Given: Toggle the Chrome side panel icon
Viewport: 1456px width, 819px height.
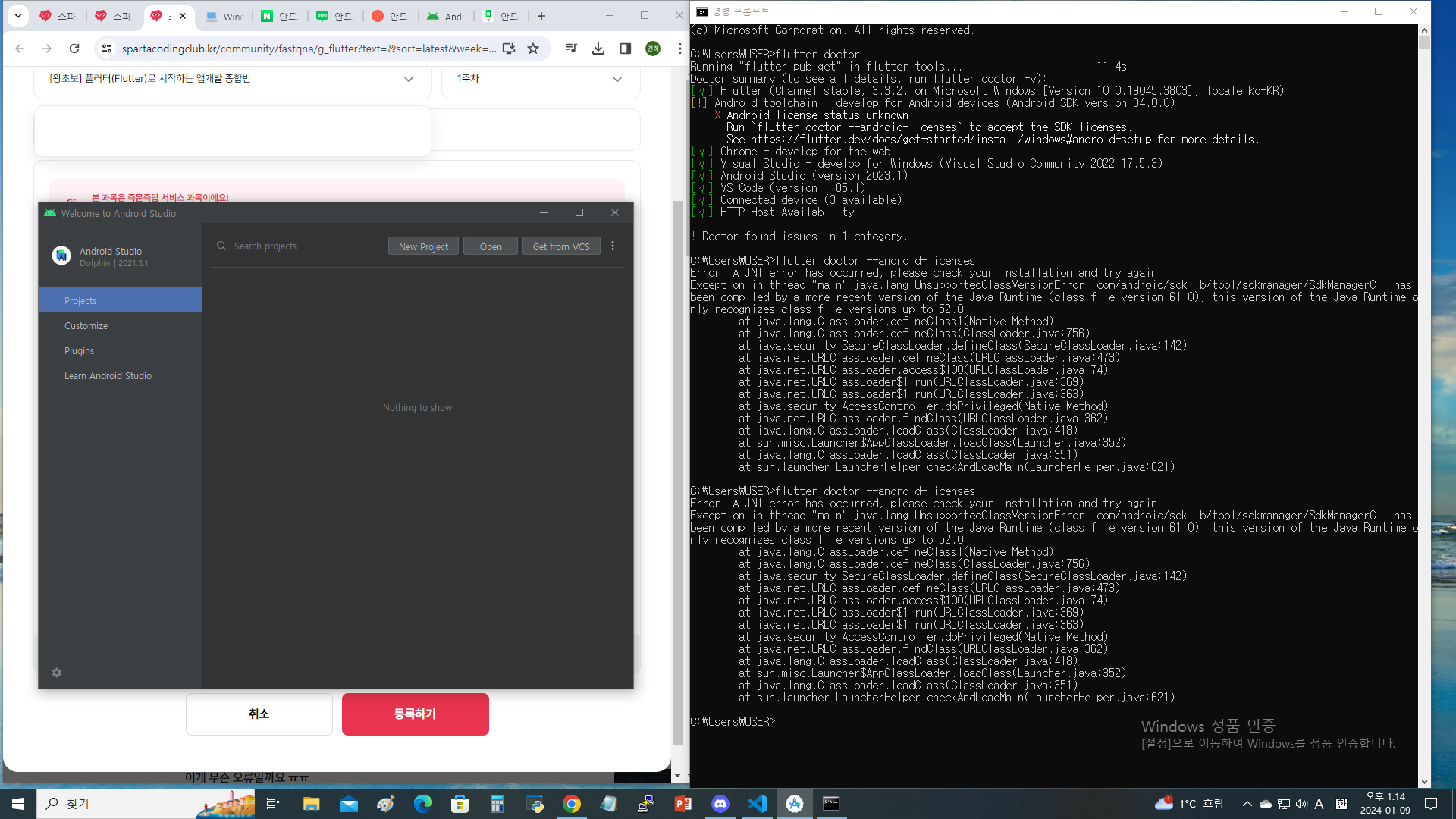Looking at the screenshot, I should click(626, 49).
